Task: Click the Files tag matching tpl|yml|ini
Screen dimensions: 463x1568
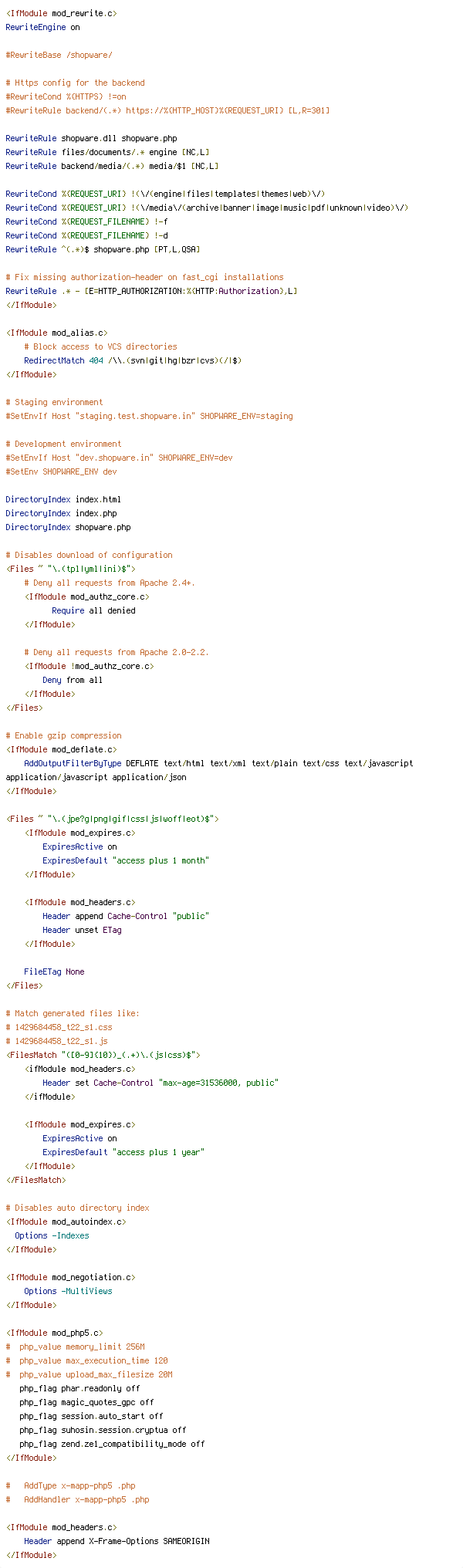Action: (x=70, y=569)
